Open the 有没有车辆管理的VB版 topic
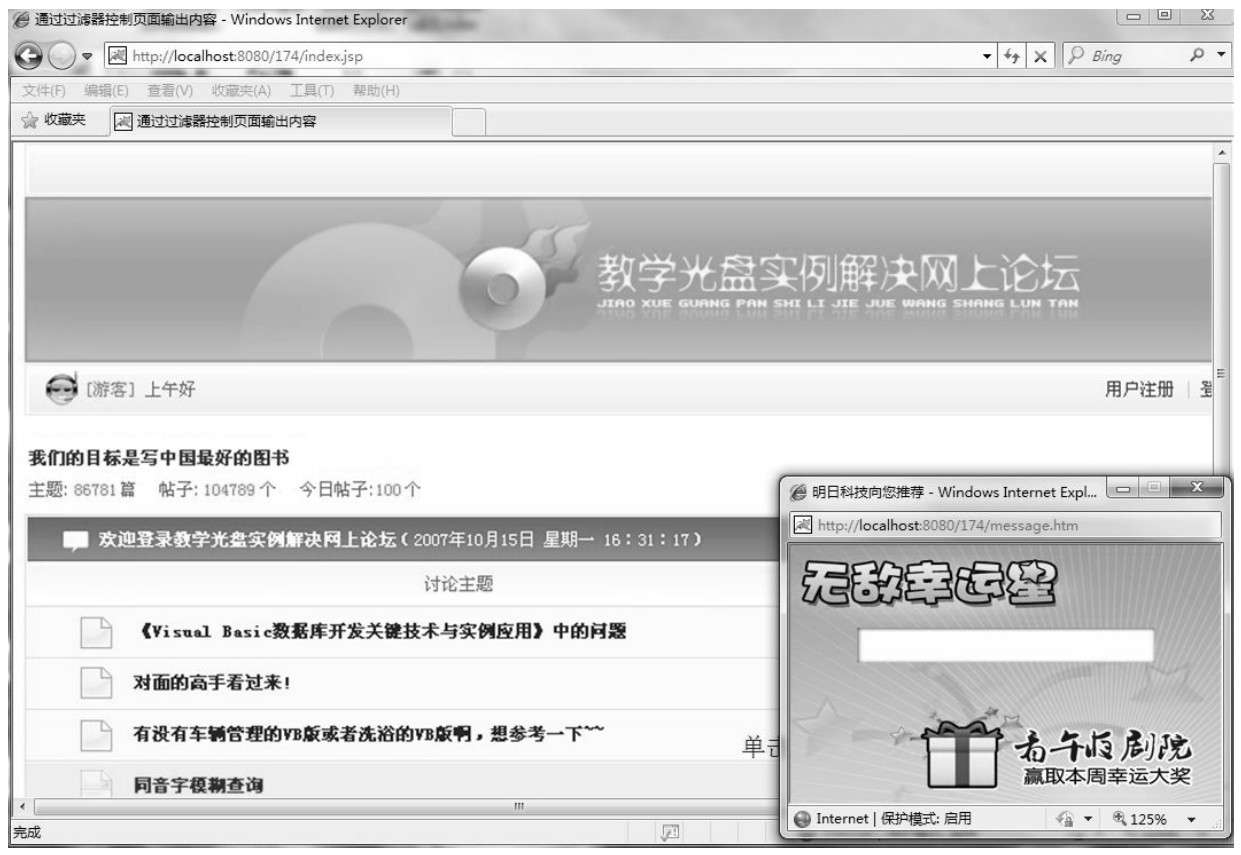The image size is (1241, 855). (x=369, y=735)
